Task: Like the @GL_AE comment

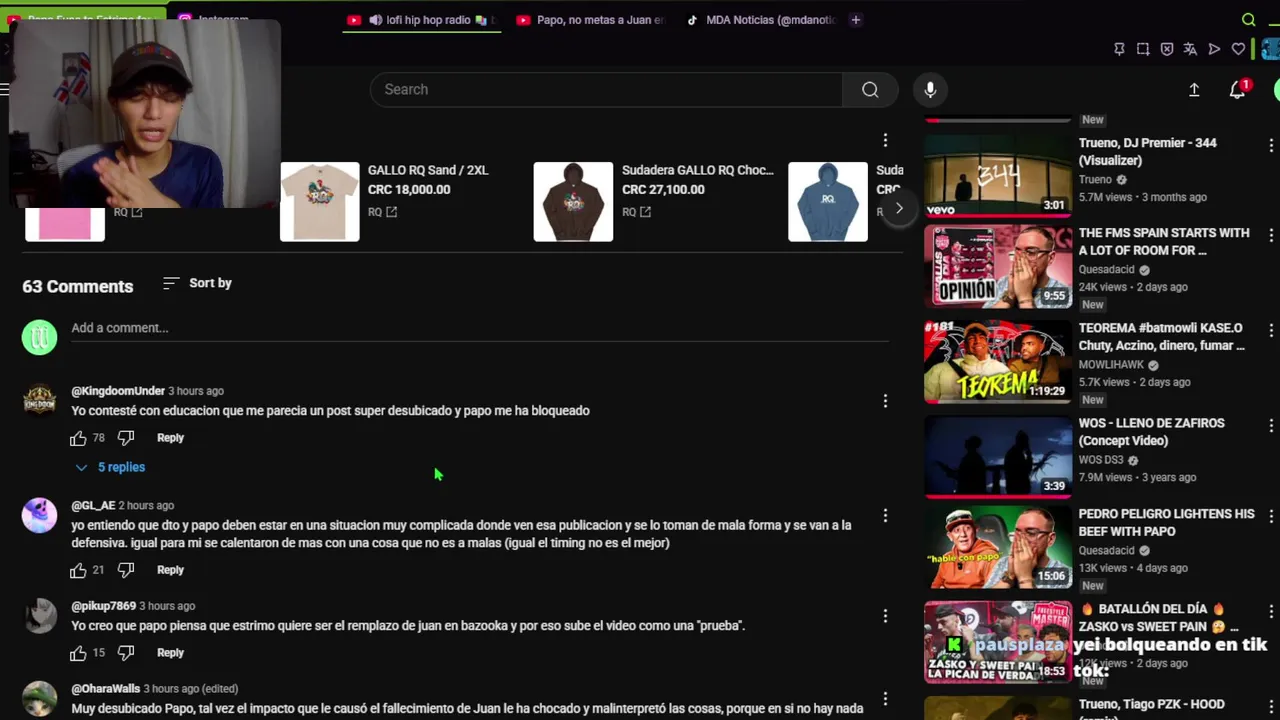Action: coord(78,570)
